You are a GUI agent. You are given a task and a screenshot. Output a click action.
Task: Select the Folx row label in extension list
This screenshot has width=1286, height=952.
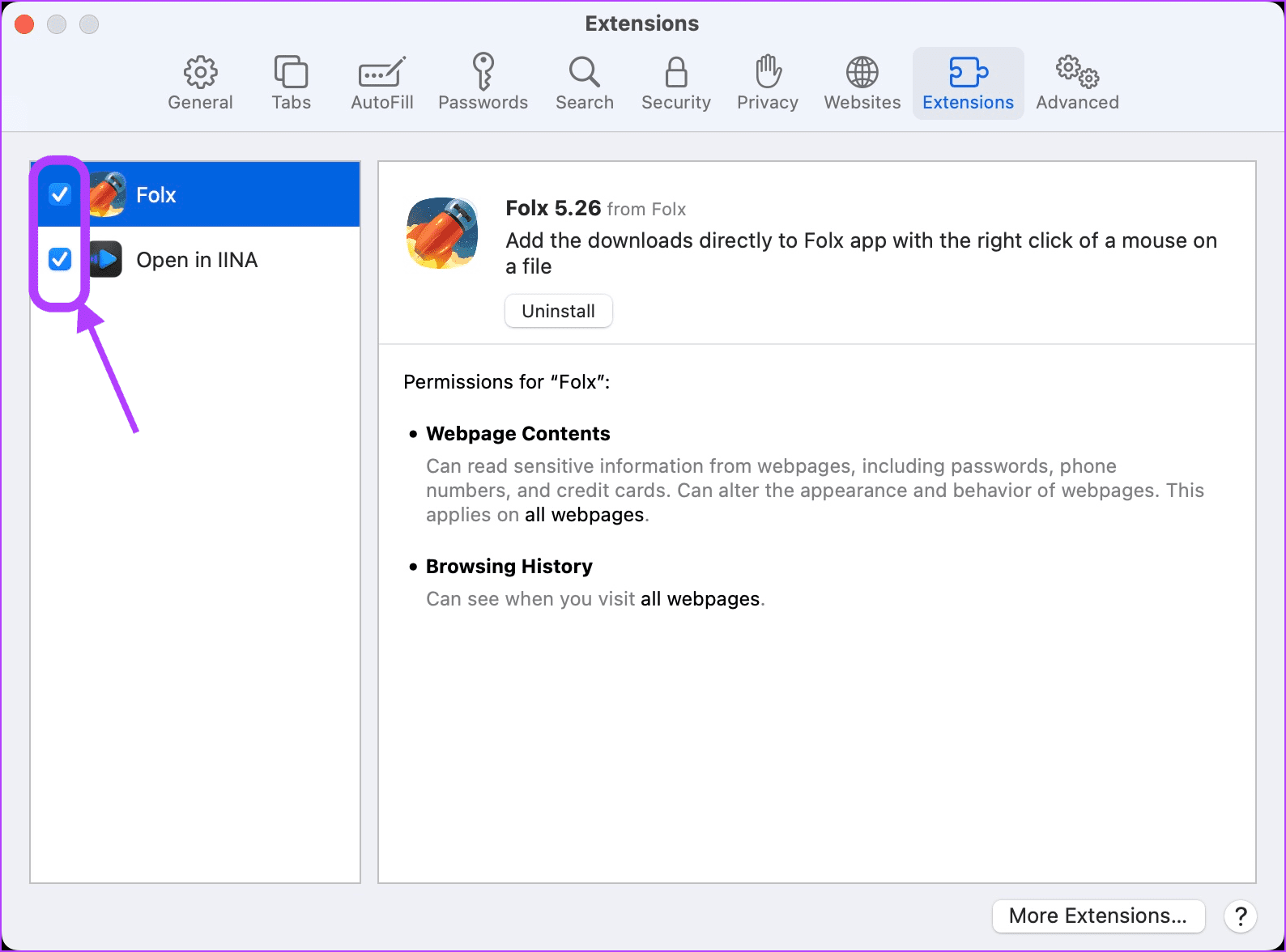click(x=156, y=195)
